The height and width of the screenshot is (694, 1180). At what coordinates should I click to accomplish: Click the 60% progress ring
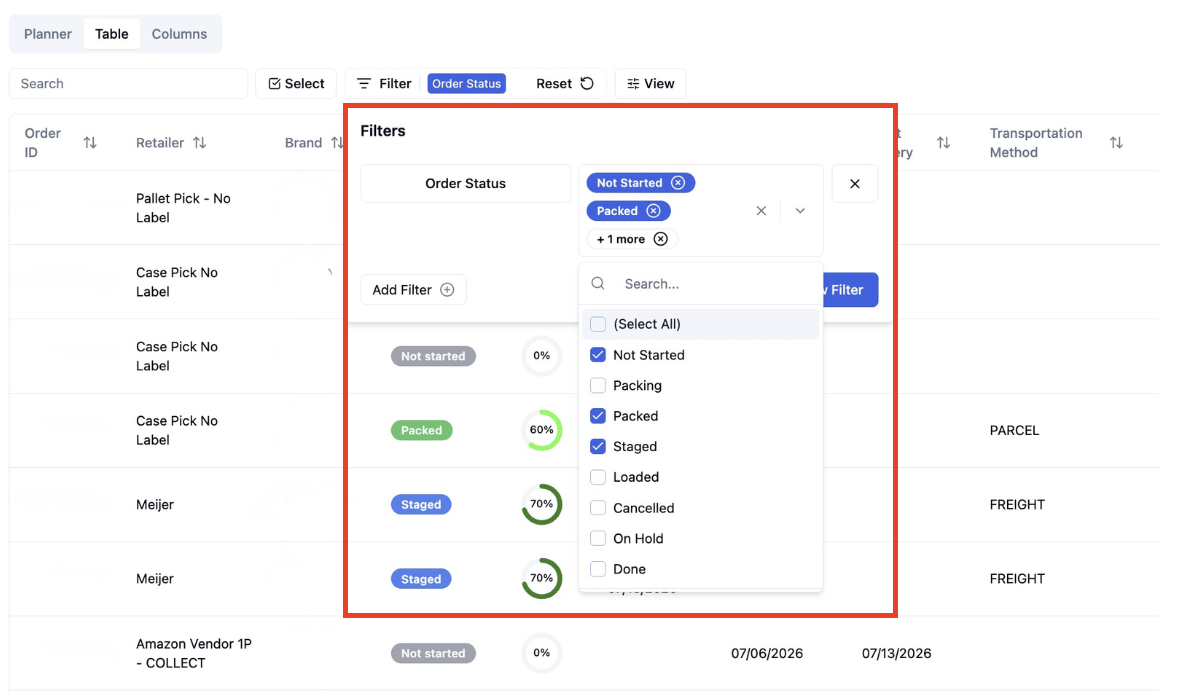[x=542, y=430]
